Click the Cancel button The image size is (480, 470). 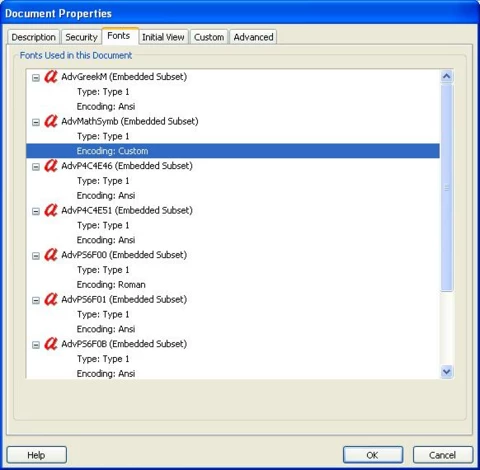point(443,455)
